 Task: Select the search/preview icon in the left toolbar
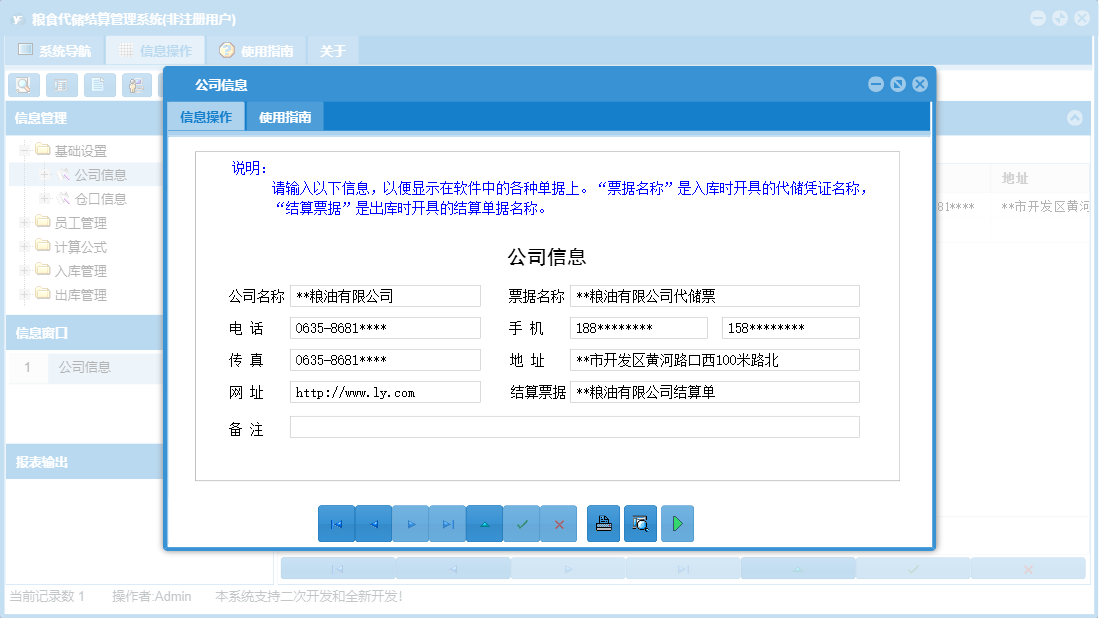(22, 85)
